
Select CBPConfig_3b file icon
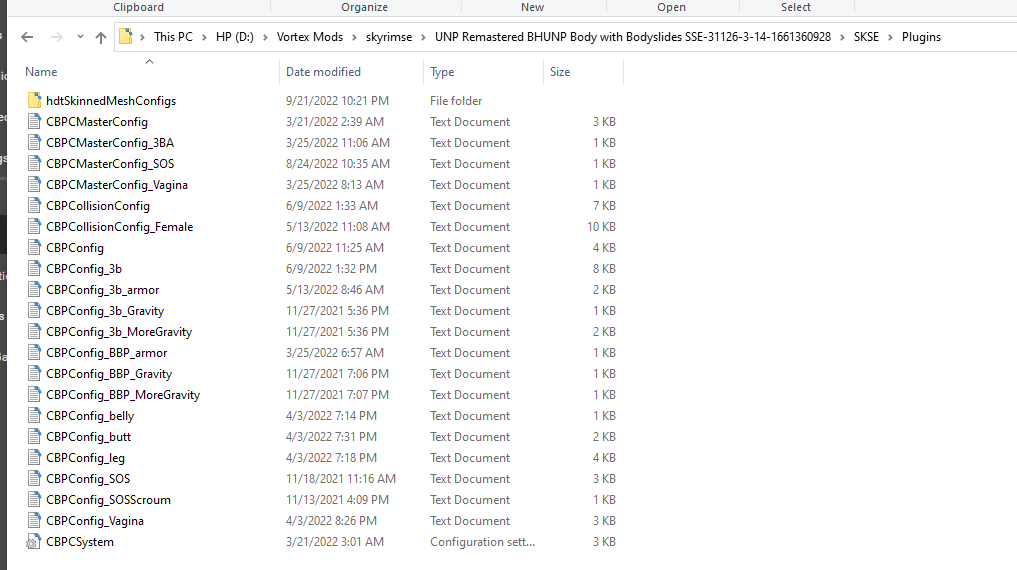coord(34,268)
